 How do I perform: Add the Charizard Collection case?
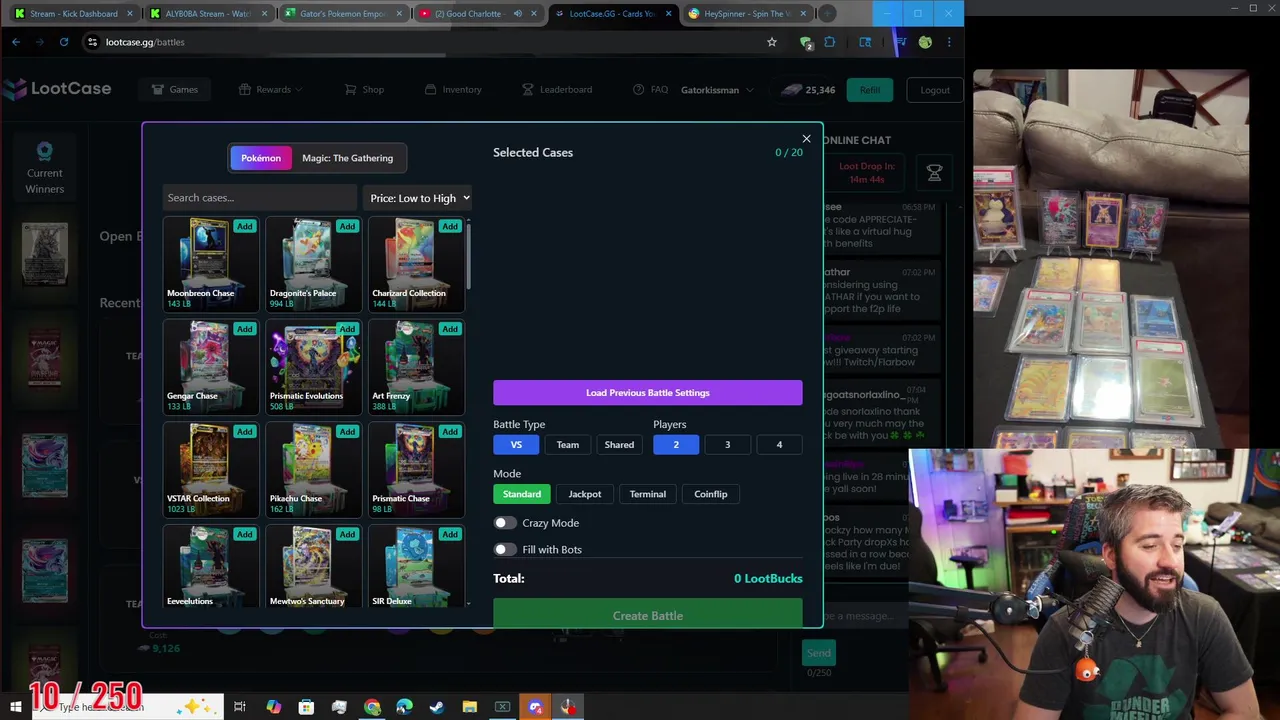tap(450, 226)
